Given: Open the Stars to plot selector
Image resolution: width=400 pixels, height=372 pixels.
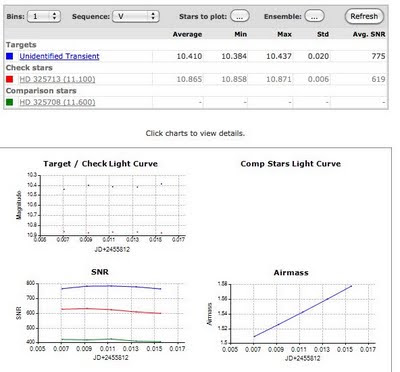Looking at the screenshot, I should pos(240,16).
